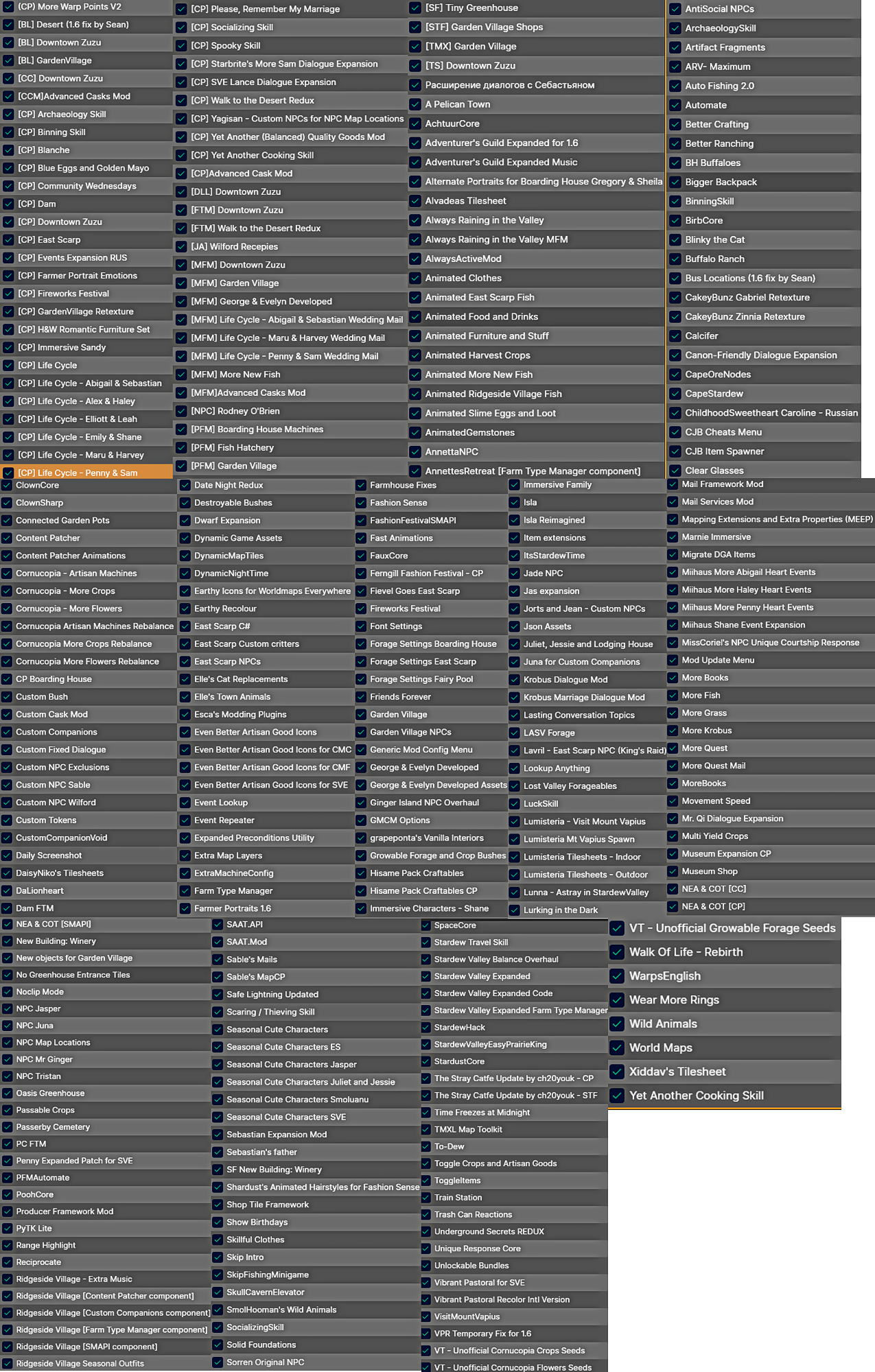
Task: Select the Animated Gemstones row
Action: pyautogui.click(x=537, y=433)
